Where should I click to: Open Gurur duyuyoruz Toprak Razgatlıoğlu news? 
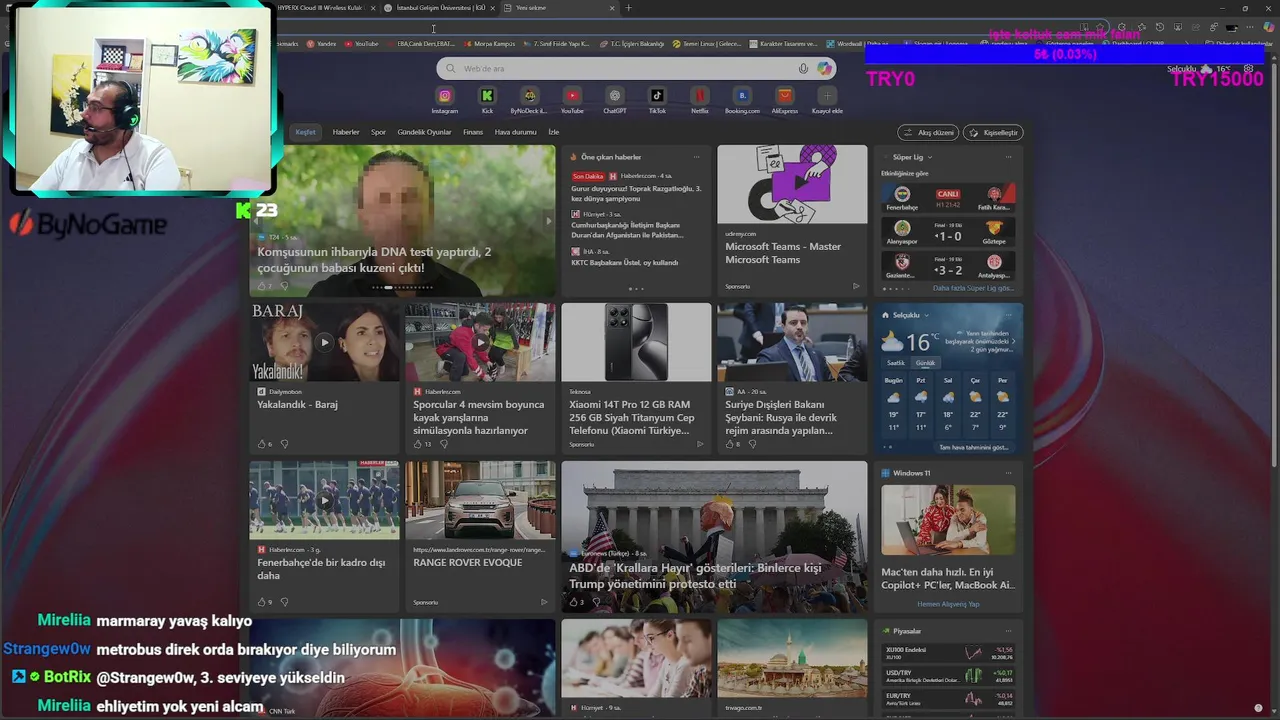pyautogui.click(x=636, y=193)
